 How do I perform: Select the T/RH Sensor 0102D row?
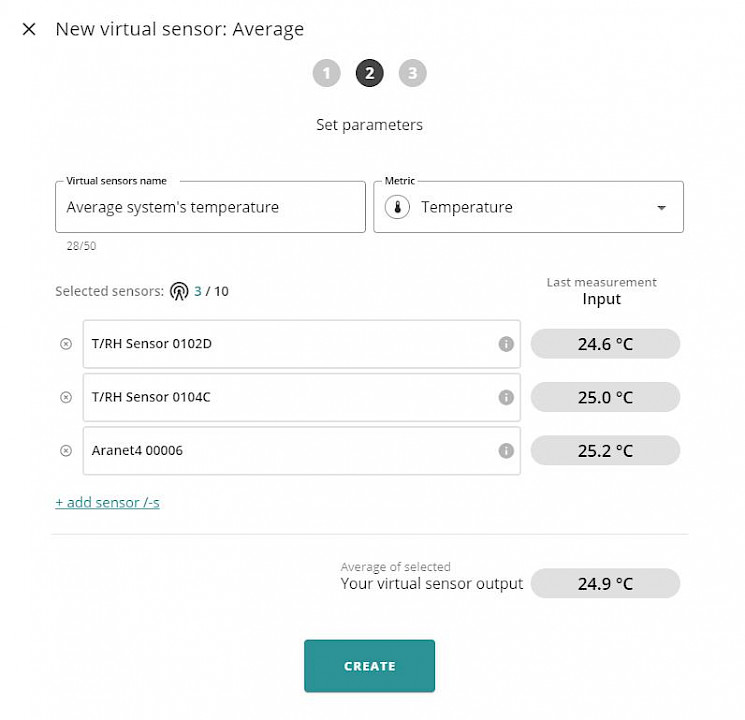pyautogui.click(x=302, y=344)
